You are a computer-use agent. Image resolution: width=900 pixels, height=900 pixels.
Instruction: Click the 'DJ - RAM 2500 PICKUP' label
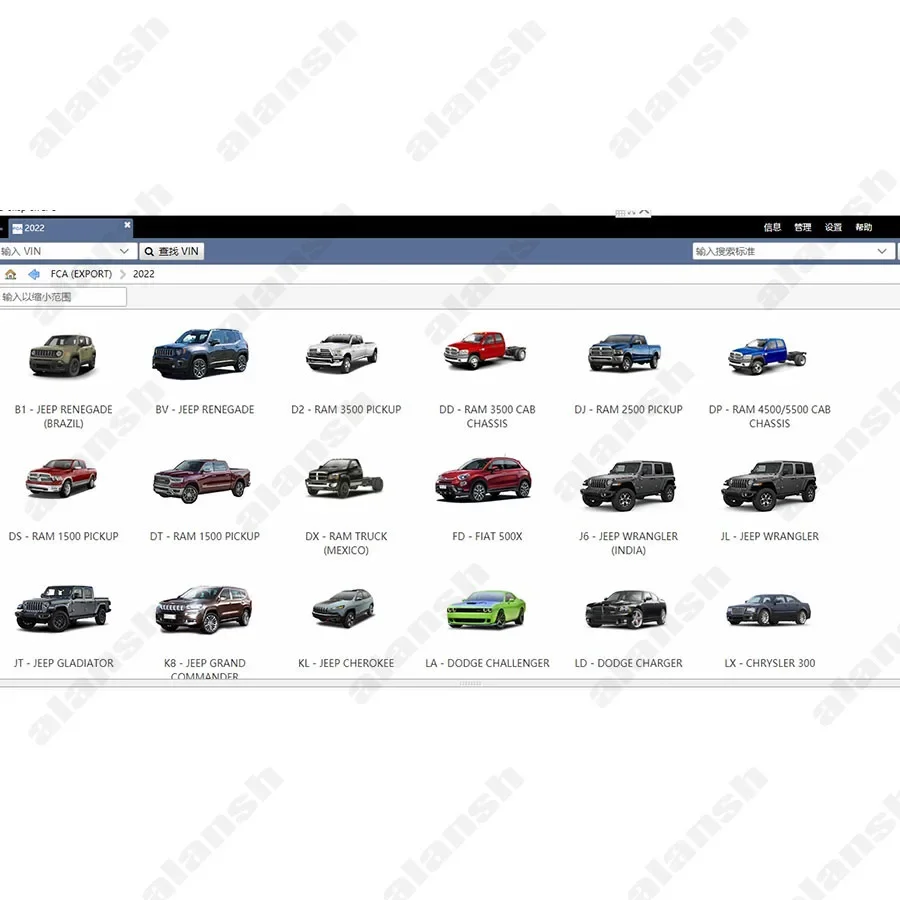tap(629, 409)
